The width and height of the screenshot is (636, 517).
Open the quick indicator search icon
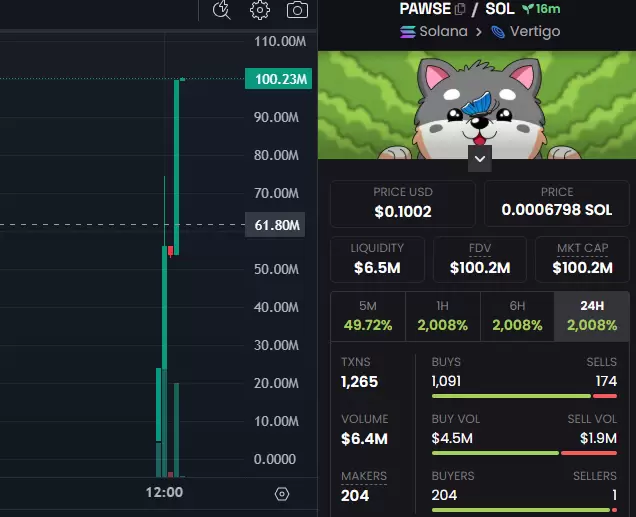pyautogui.click(x=222, y=10)
